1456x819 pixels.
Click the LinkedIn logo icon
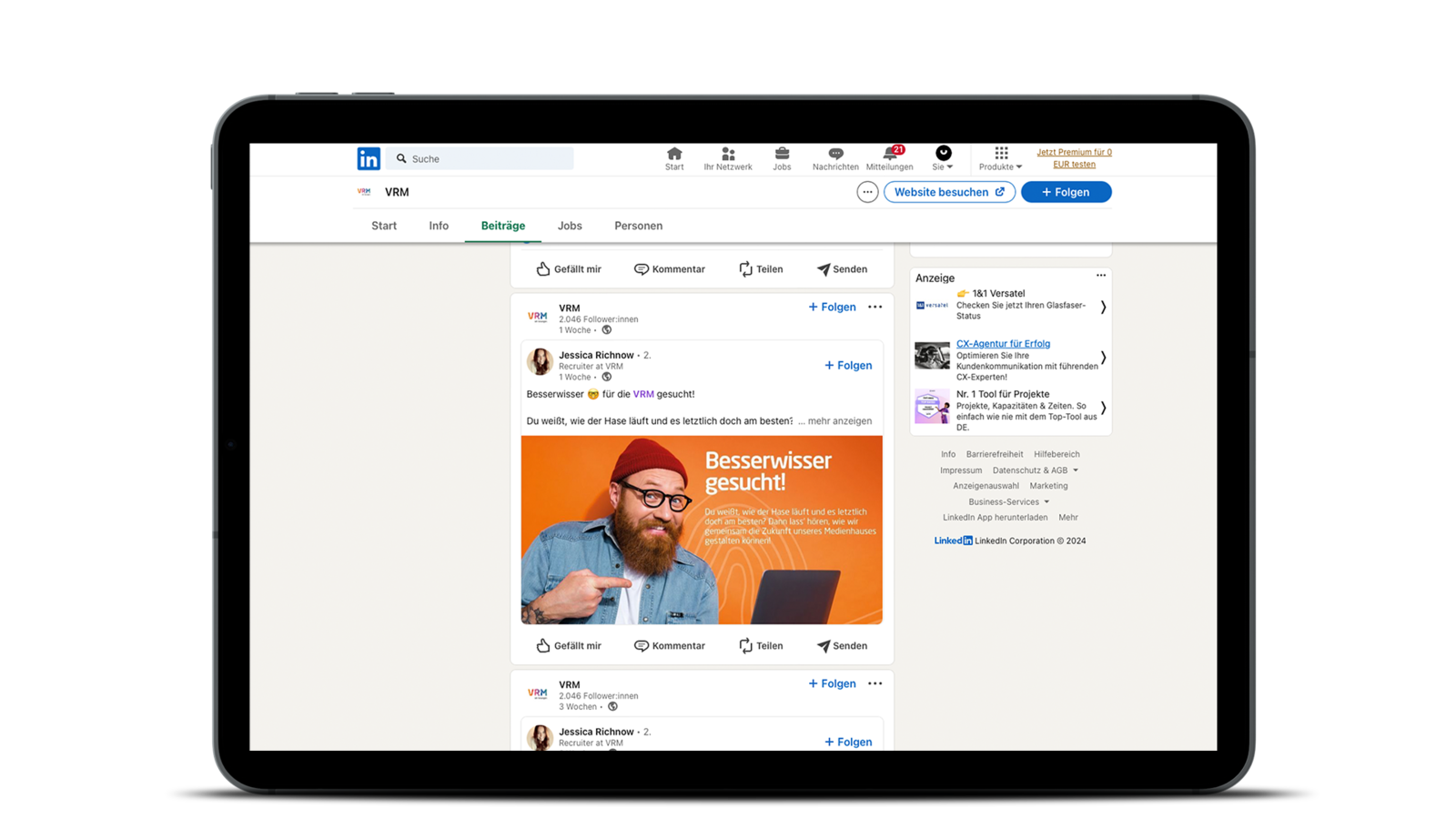tap(369, 158)
